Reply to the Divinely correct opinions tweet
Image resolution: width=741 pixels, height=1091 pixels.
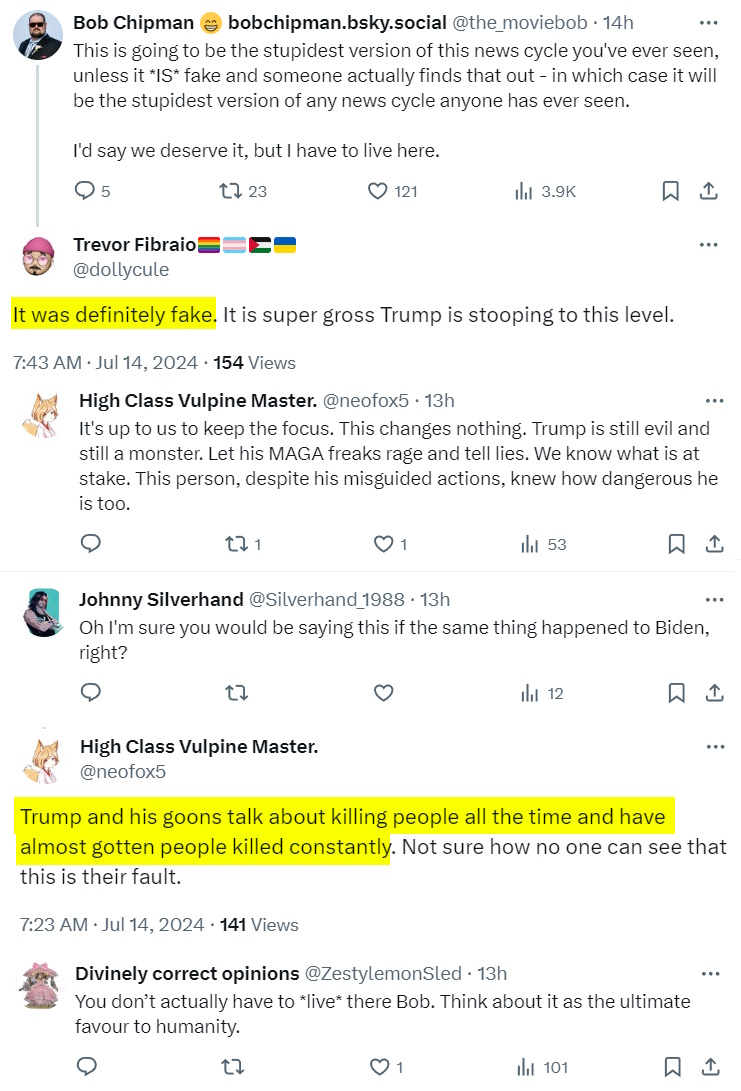tap(87, 1066)
